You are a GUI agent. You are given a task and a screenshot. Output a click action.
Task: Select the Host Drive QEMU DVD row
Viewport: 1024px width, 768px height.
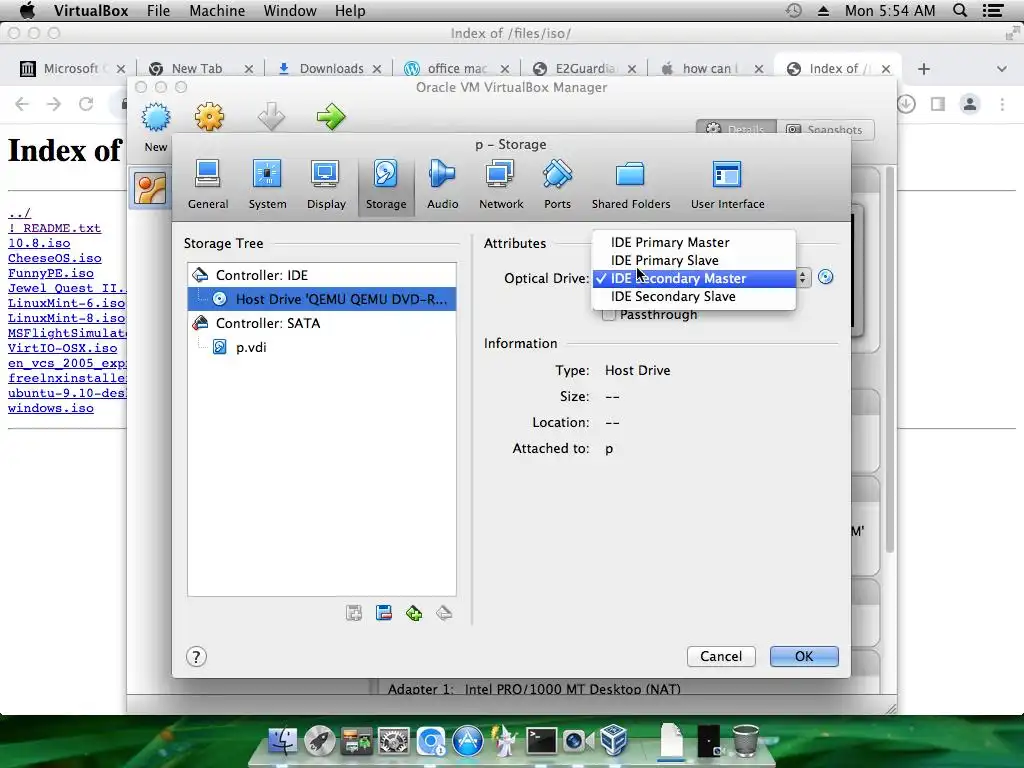(x=321, y=299)
